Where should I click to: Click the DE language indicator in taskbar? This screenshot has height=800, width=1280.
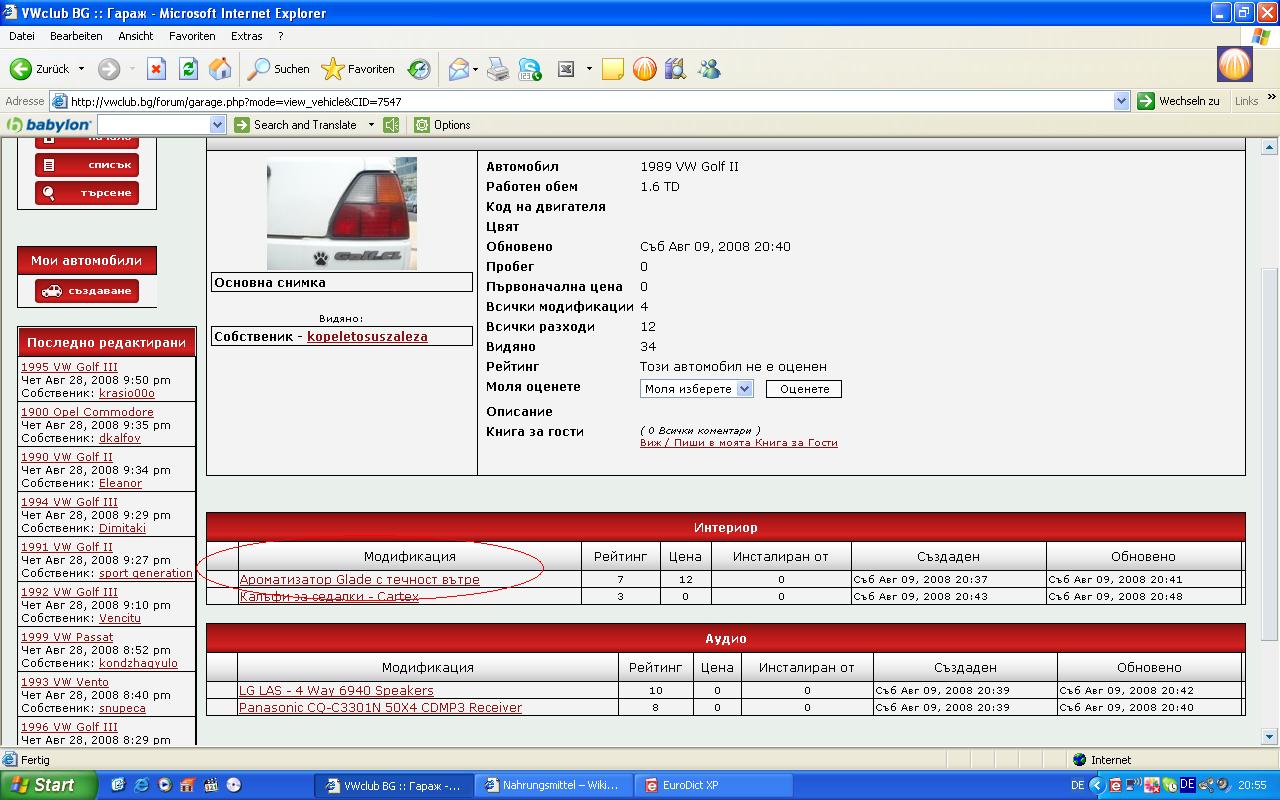1077,786
